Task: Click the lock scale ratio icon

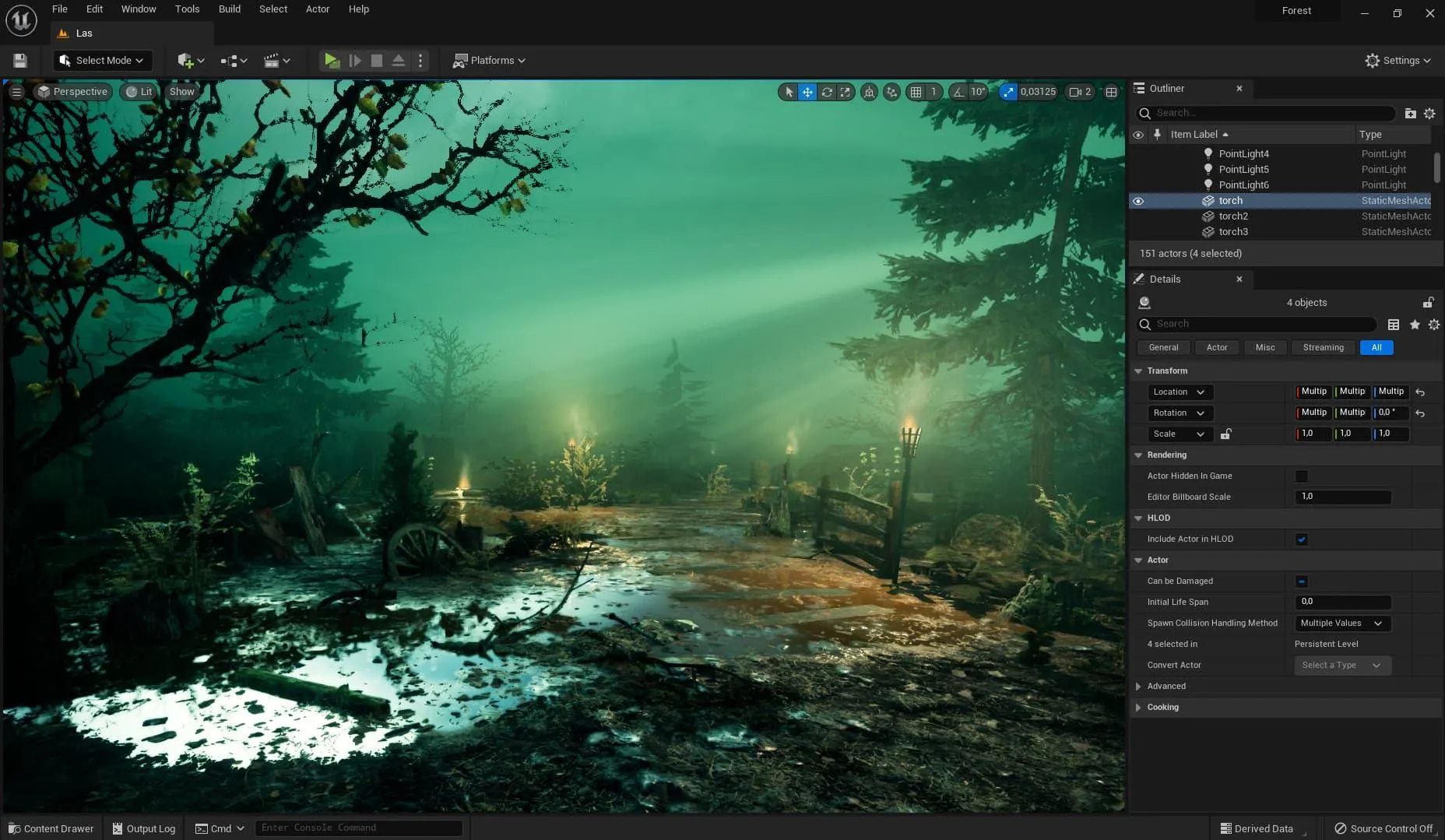Action: [x=1225, y=434]
